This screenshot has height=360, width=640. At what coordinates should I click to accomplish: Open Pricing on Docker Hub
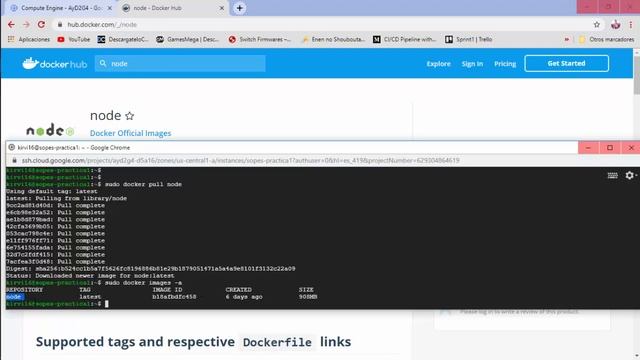point(505,64)
